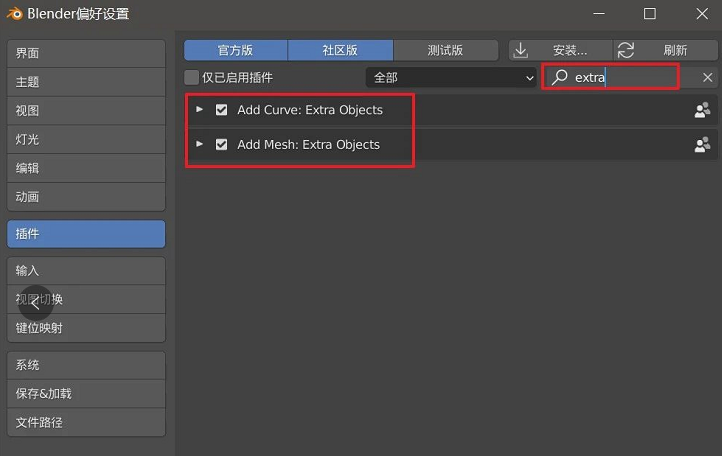The image size is (722, 456).
Task: Disable the Add Mesh: Extra Objects checkbox
Action: point(221,144)
